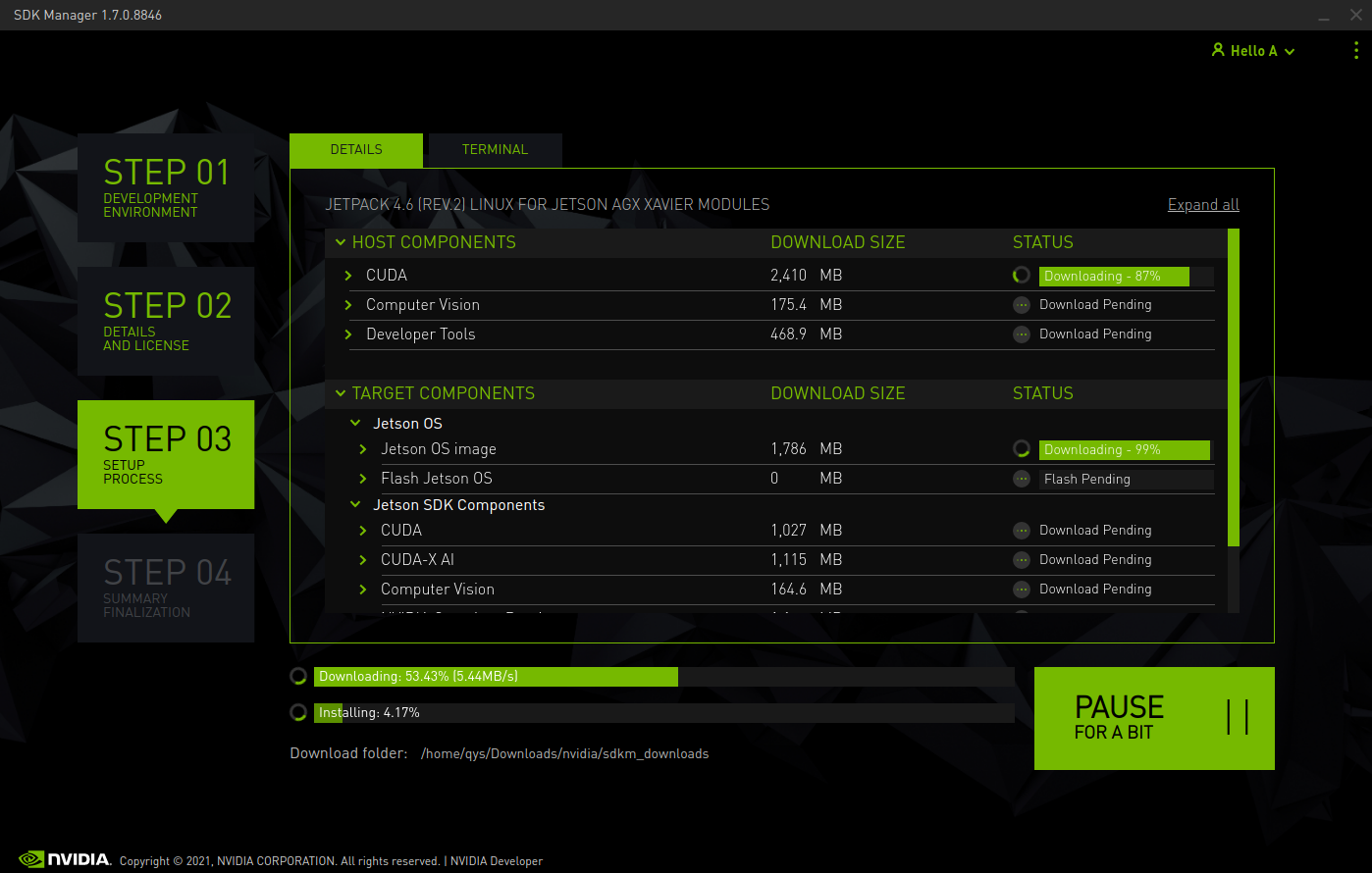Open the three-dot options menu
This screenshot has width=1372, height=873.
point(1357,50)
